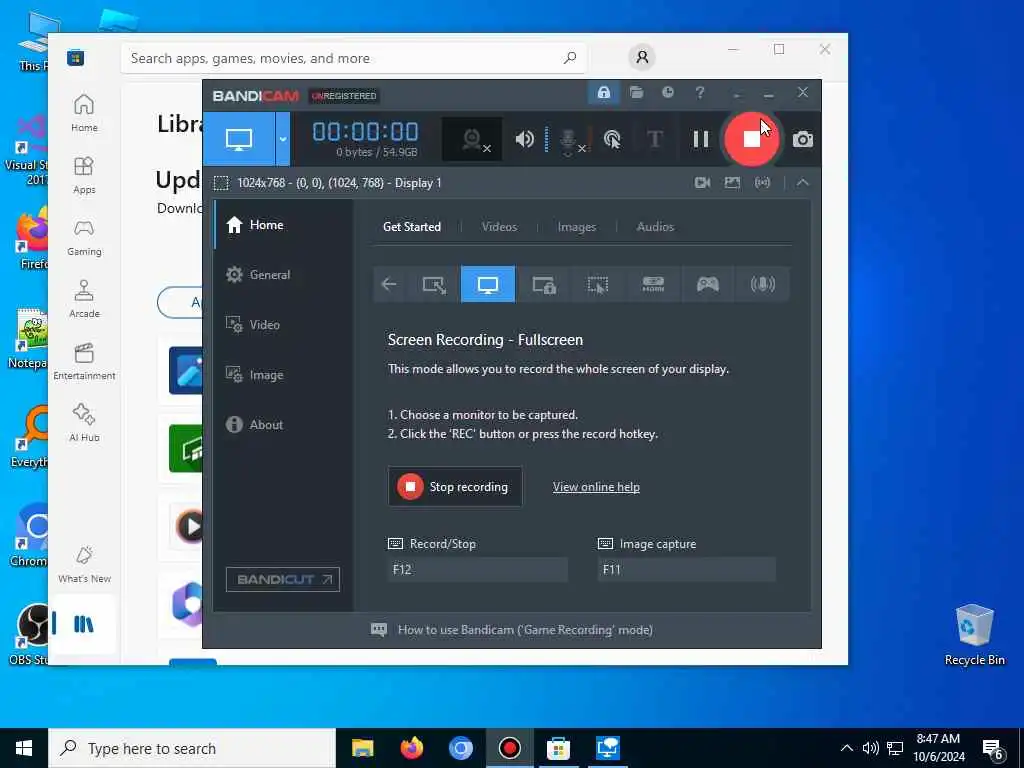The image size is (1024, 768).
Task: Click the red stop button in Bandicam toolbar
Action: [751, 138]
